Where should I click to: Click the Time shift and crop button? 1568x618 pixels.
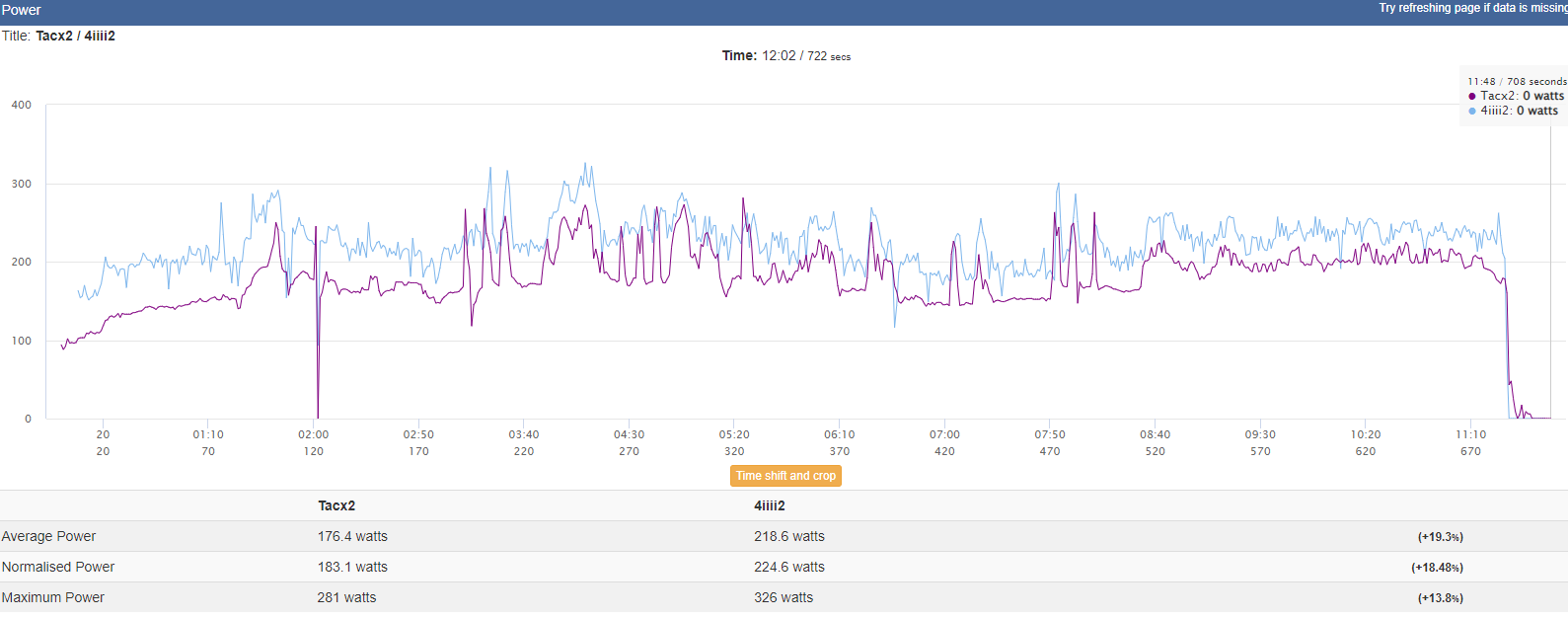click(x=785, y=476)
